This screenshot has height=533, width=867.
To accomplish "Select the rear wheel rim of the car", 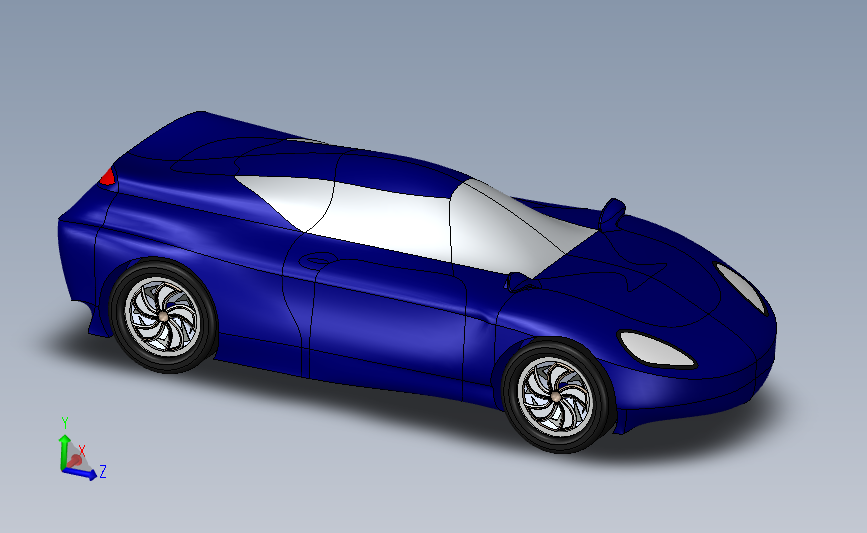I will [163, 316].
